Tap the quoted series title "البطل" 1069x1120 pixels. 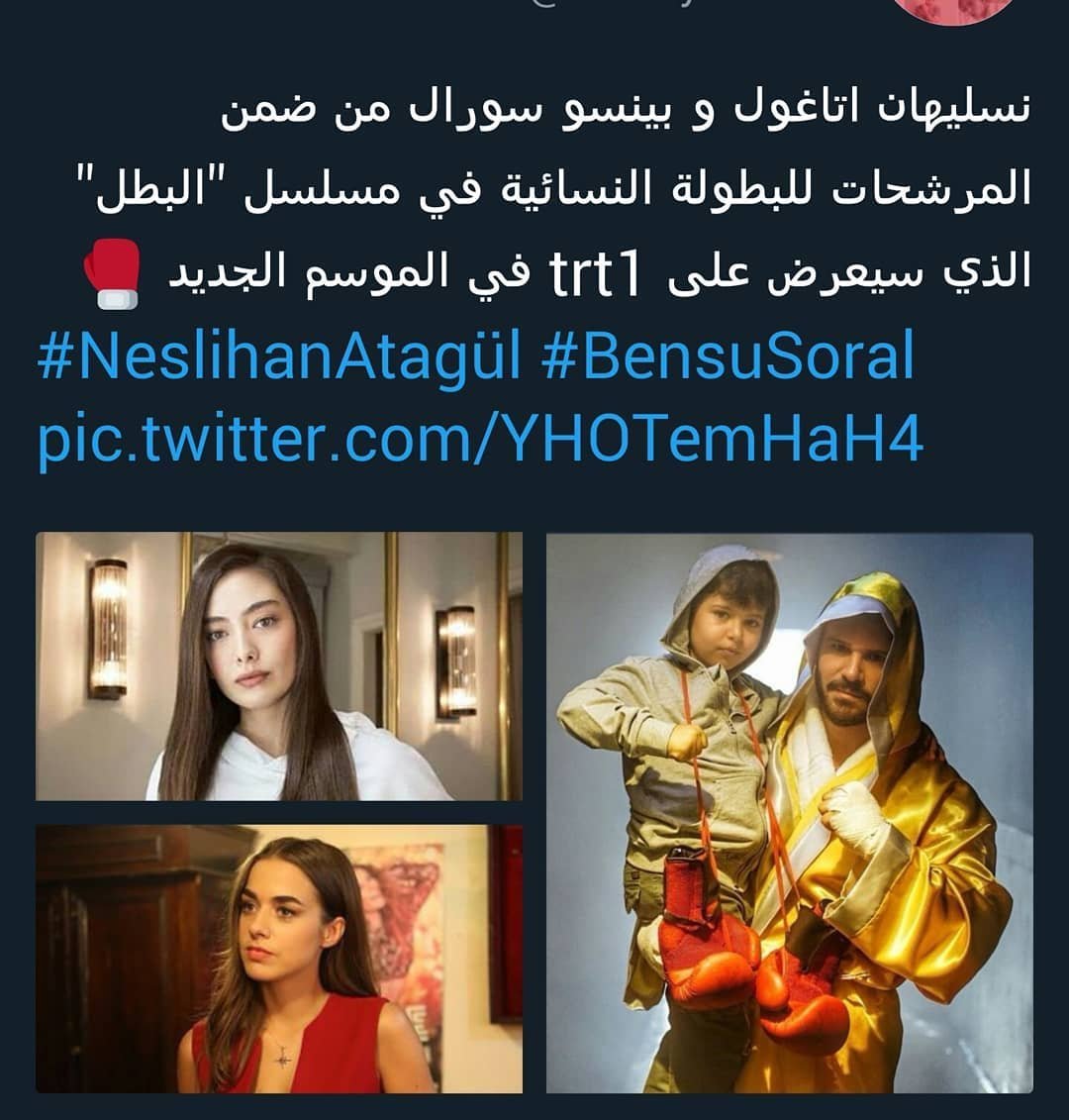[x=155, y=189]
